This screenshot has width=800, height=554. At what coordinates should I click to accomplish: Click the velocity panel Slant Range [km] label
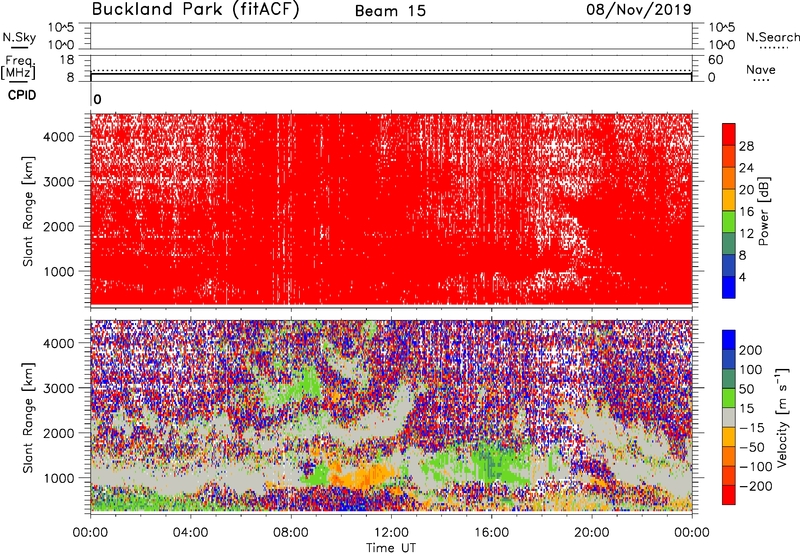click(28, 418)
